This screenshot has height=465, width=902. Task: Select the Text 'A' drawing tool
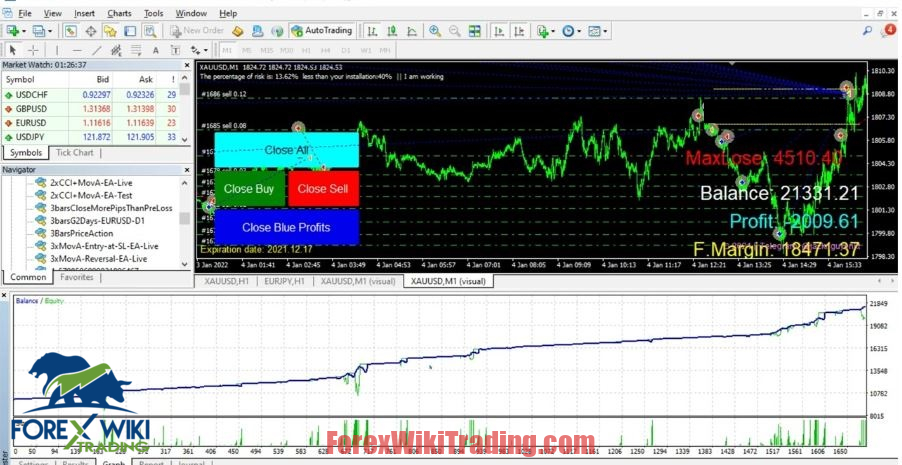click(155, 50)
